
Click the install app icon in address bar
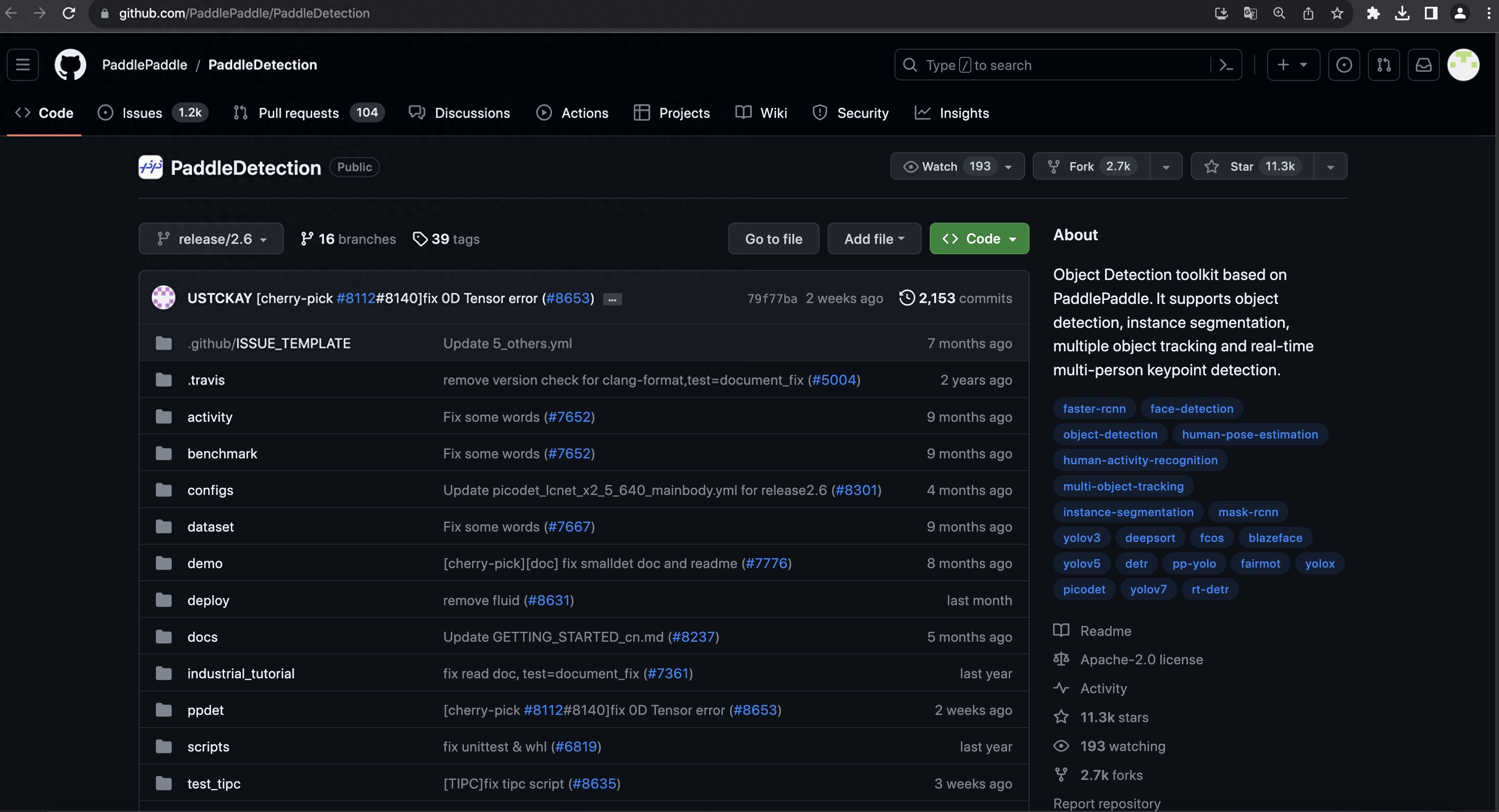pos(1222,14)
